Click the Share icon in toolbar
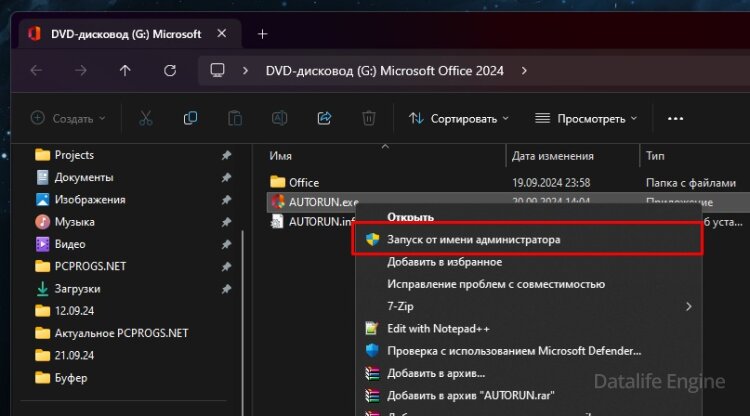The width and height of the screenshot is (750, 416). [324, 118]
